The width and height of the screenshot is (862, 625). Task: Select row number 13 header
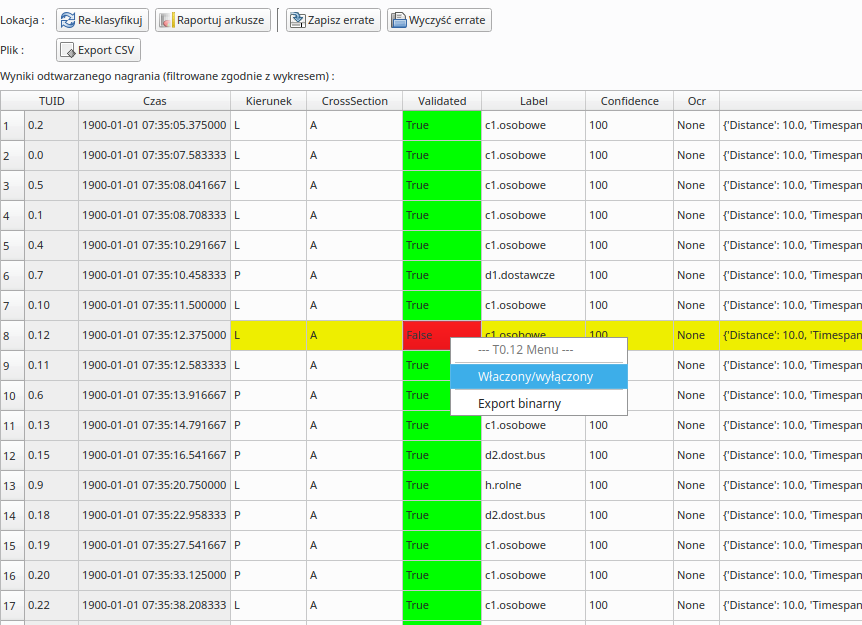[x=11, y=485]
